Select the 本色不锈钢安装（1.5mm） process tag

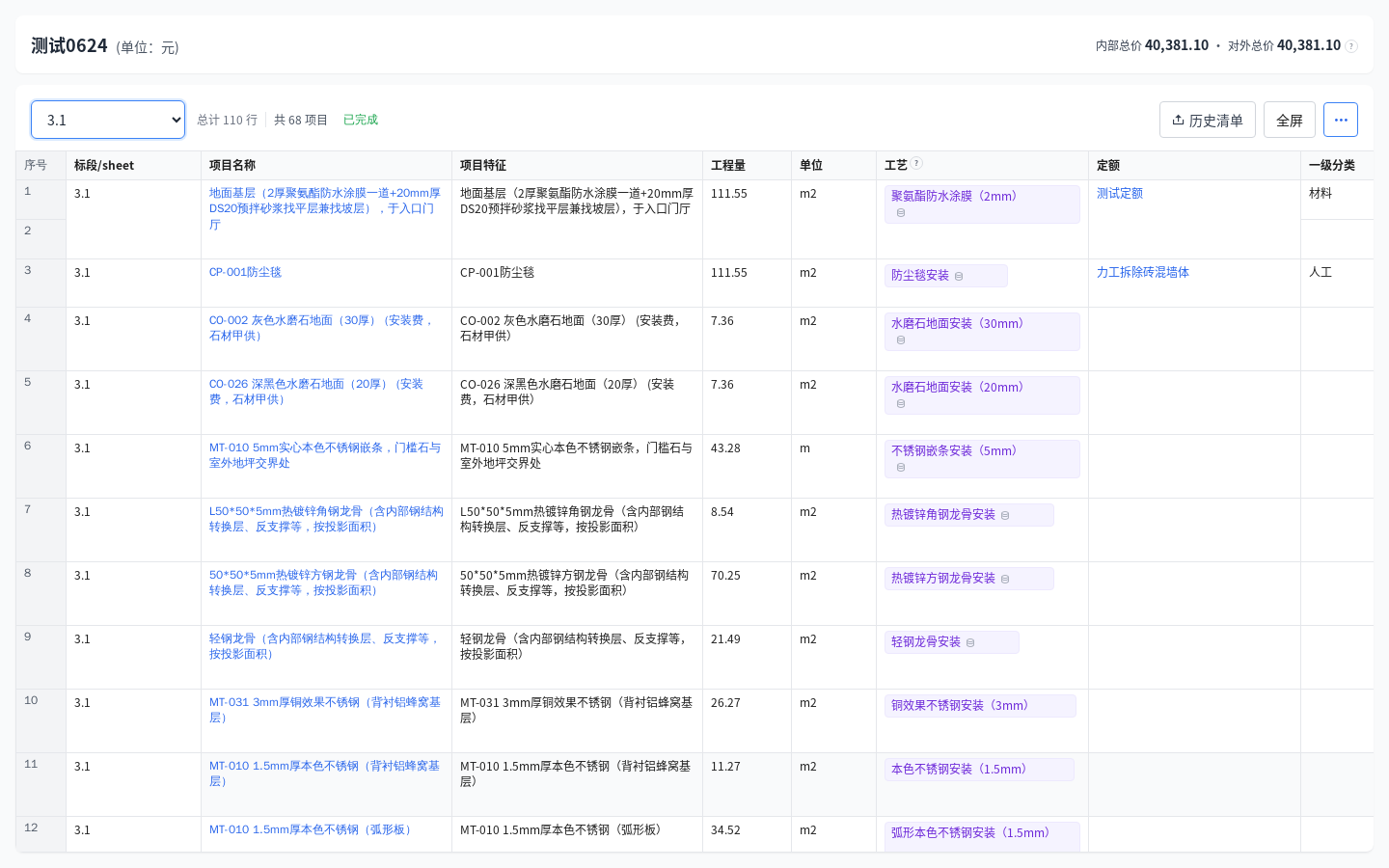point(979,770)
